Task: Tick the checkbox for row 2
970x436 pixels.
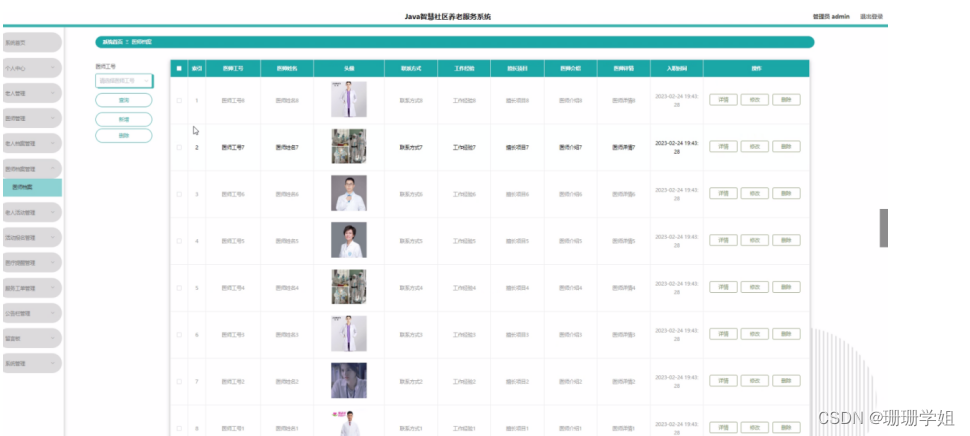Action: [x=179, y=147]
